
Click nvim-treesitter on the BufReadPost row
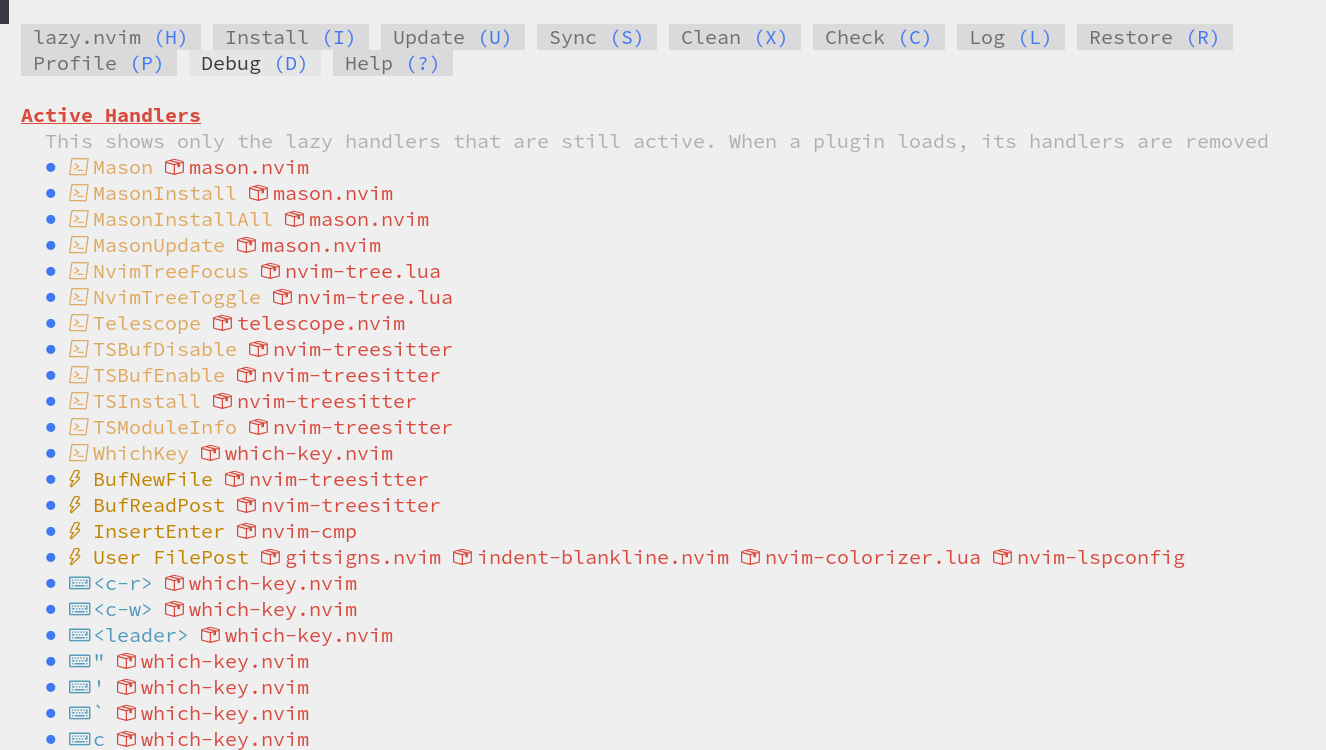351,505
